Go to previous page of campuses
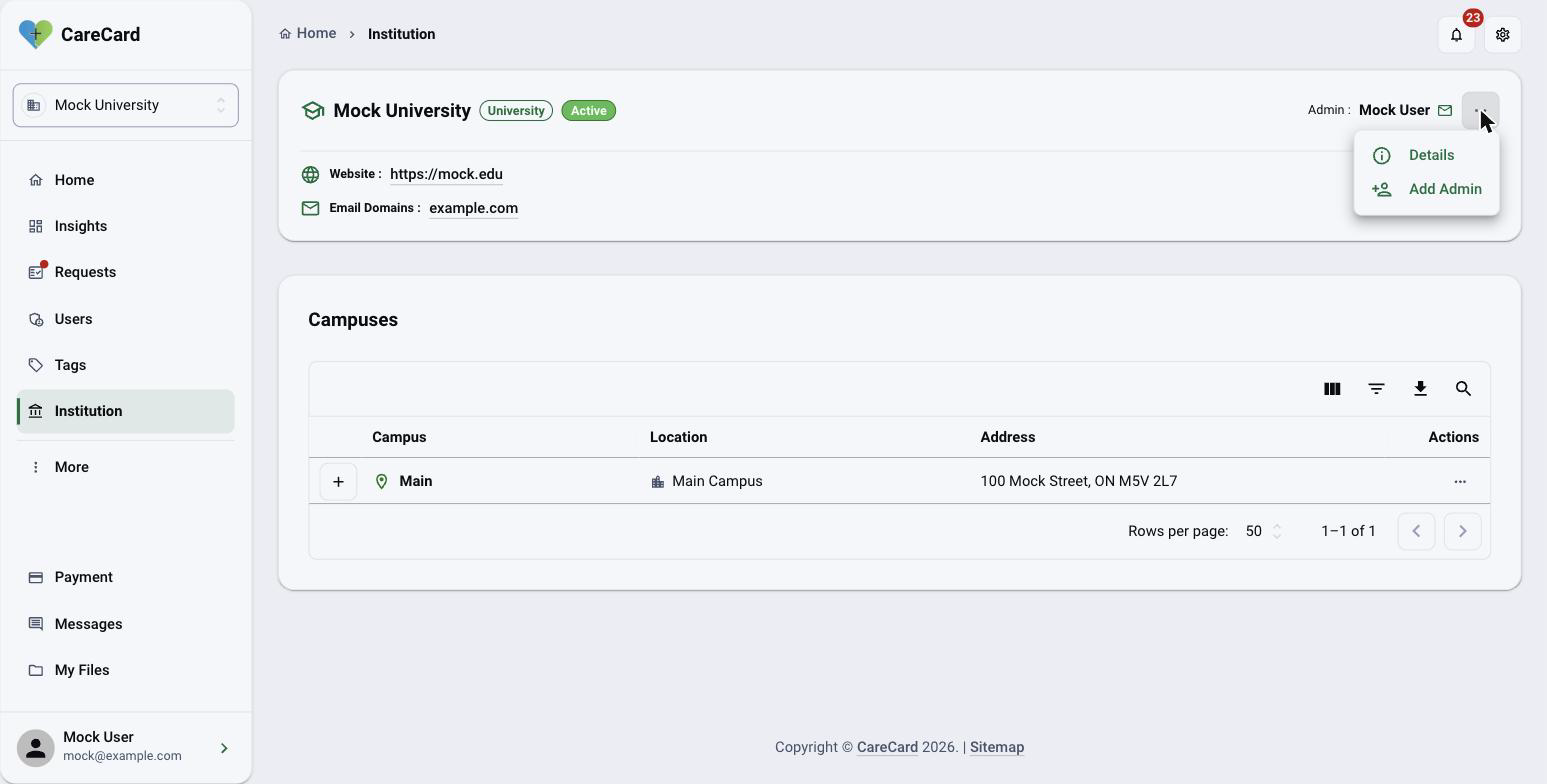1547x784 pixels. (x=1416, y=531)
